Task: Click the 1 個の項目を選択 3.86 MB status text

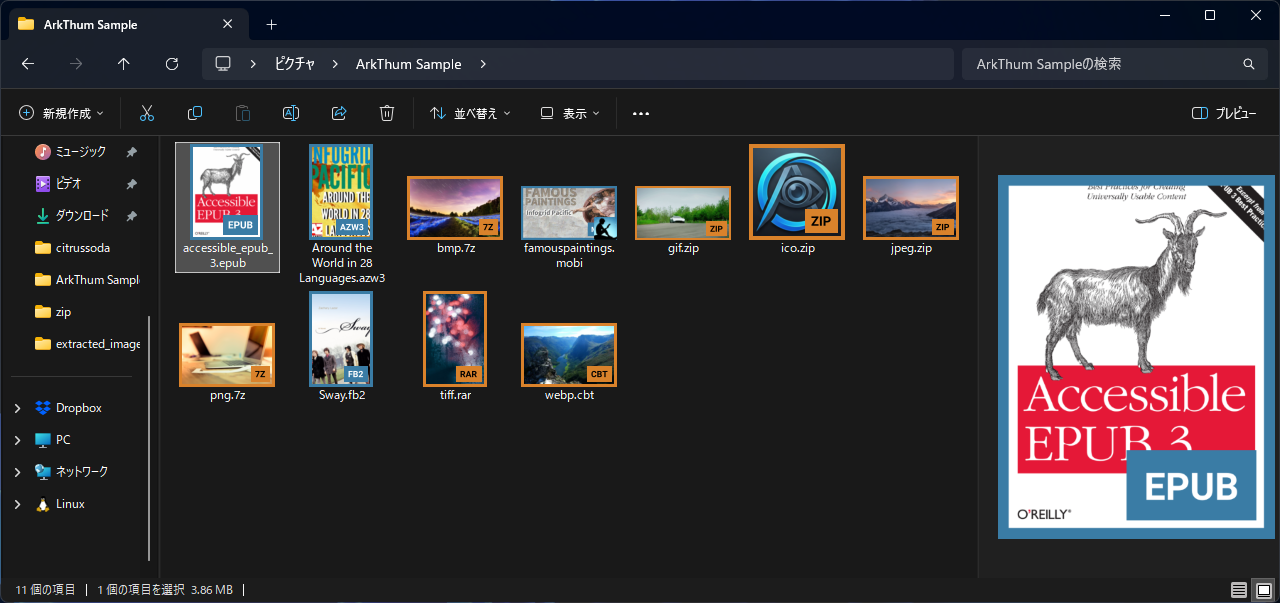Action: (165, 590)
